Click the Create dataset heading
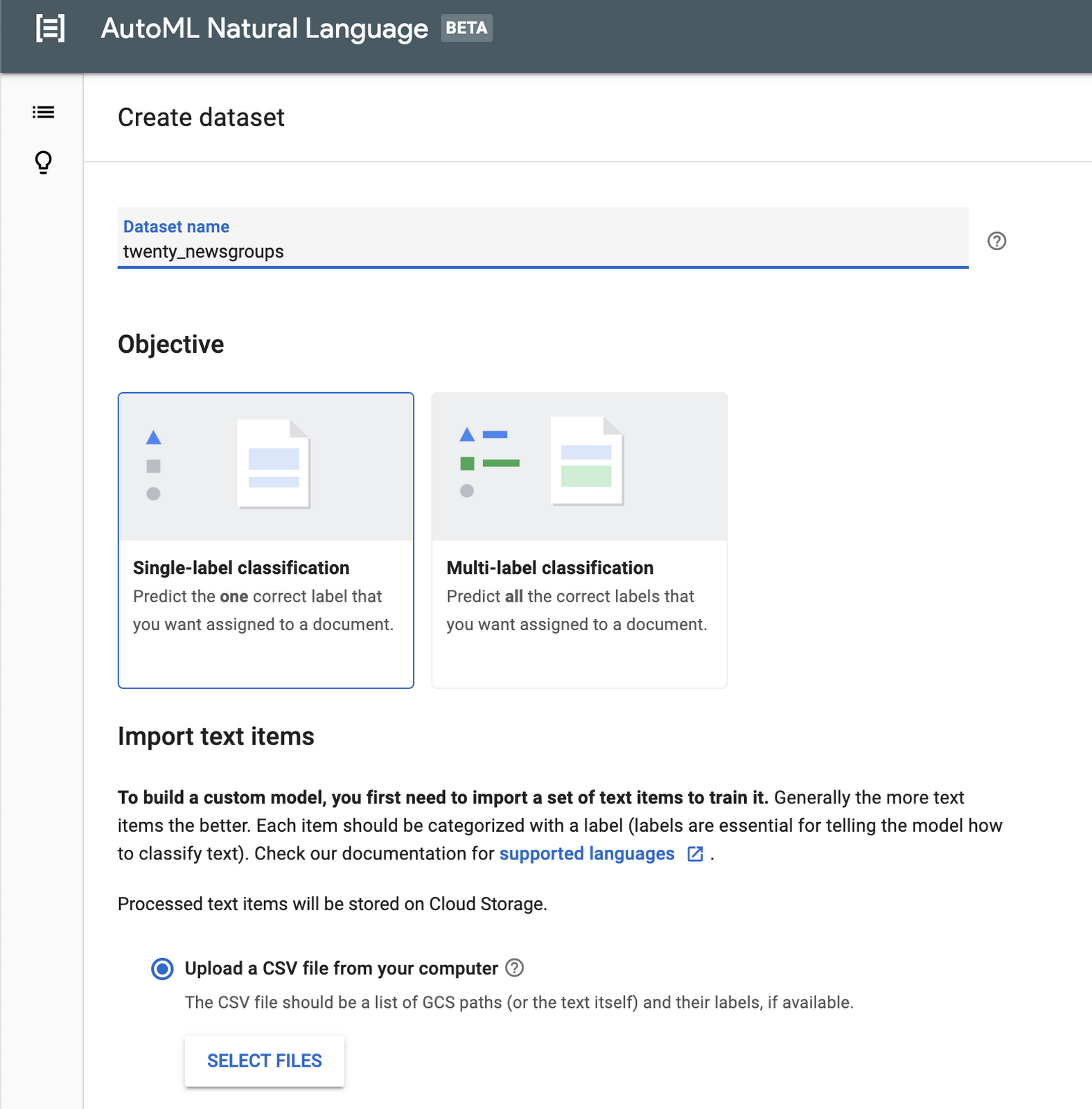1092x1109 pixels. (x=201, y=117)
